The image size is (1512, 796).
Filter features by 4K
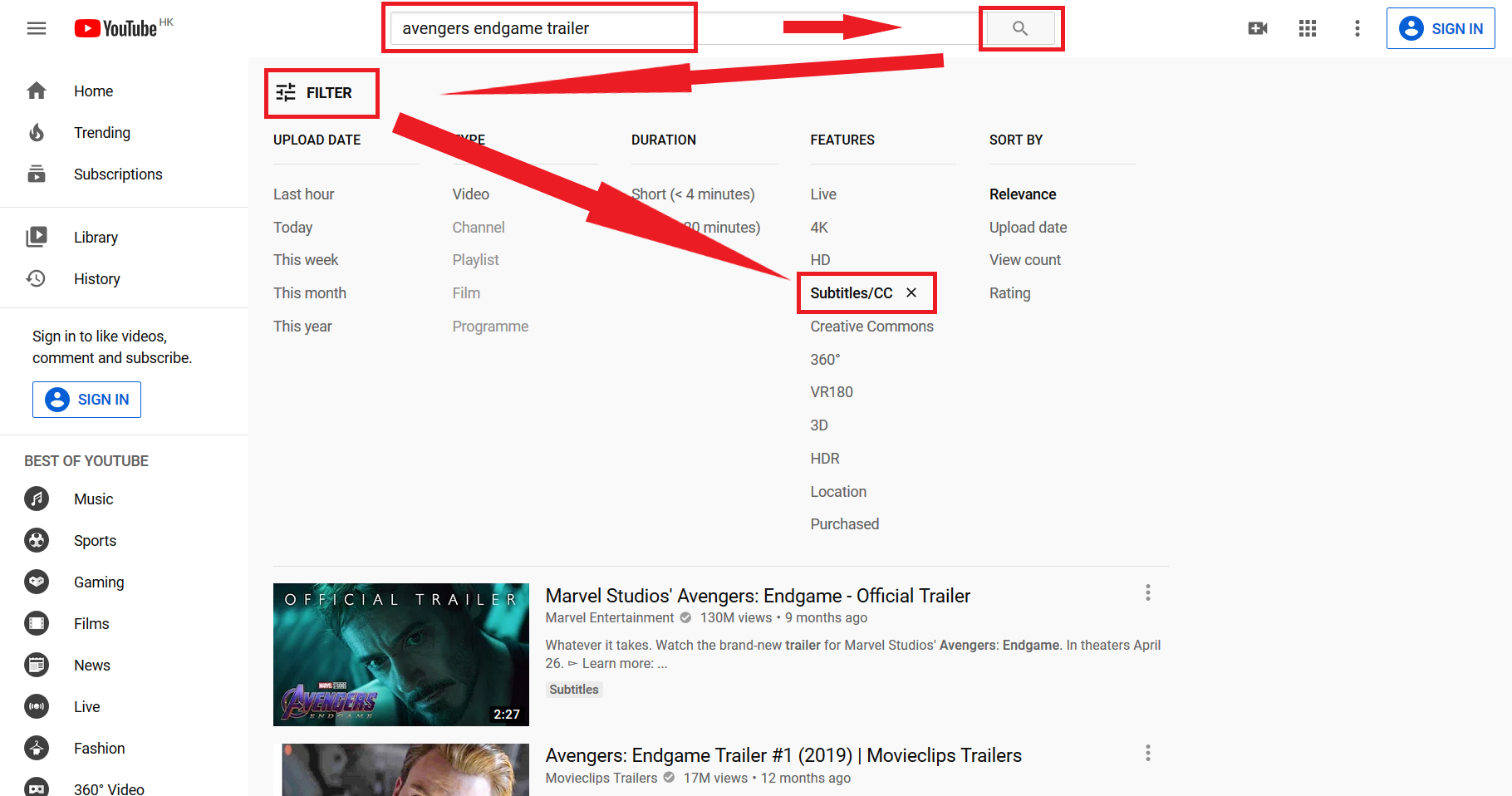[x=819, y=227]
